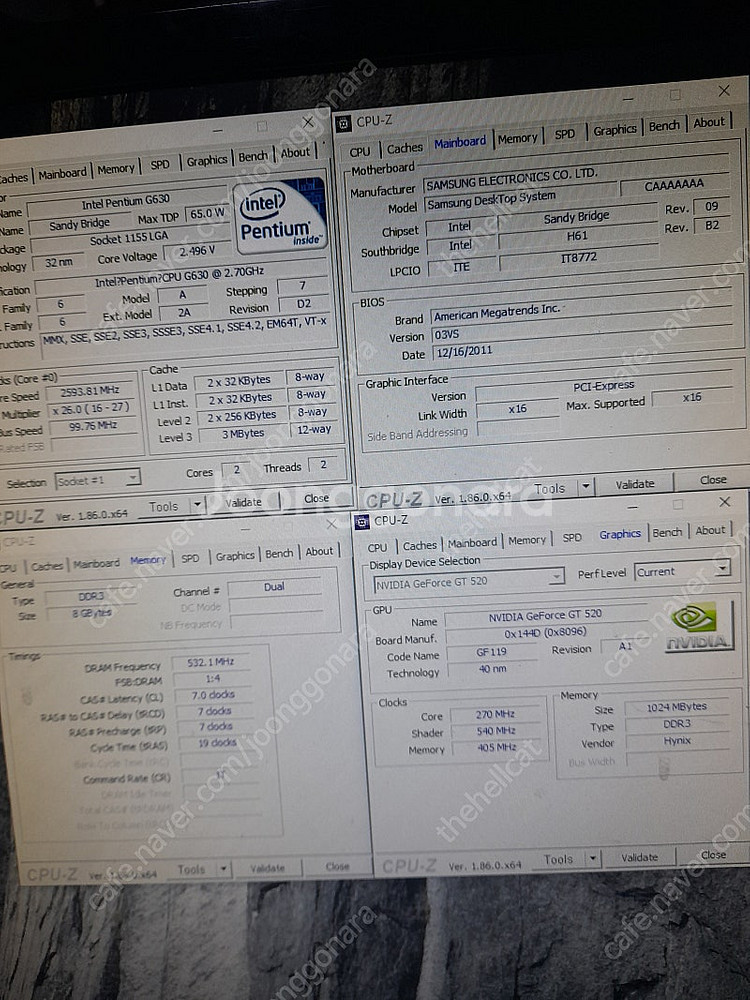Expand Tools arrow in top-left CPU window
750x1000 pixels.
[x=198, y=504]
